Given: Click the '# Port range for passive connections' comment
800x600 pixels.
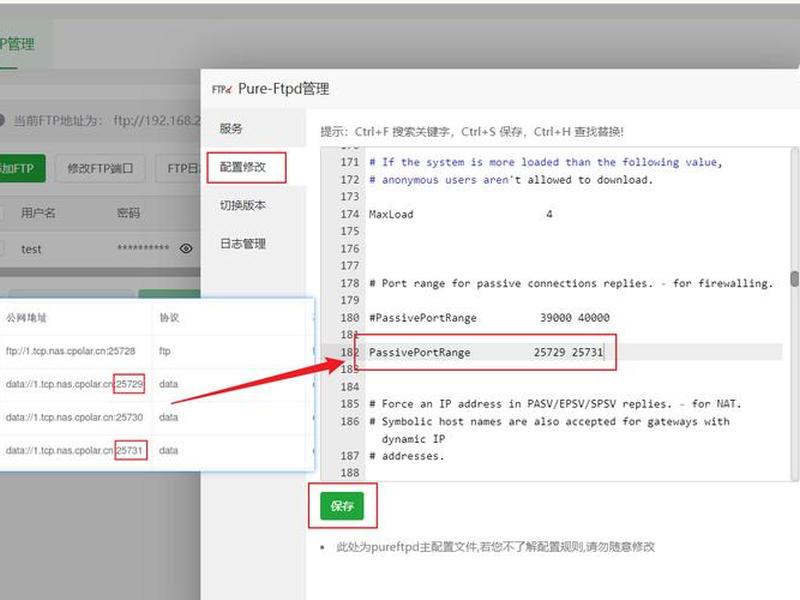Looking at the screenshot, I should point(571,283).
